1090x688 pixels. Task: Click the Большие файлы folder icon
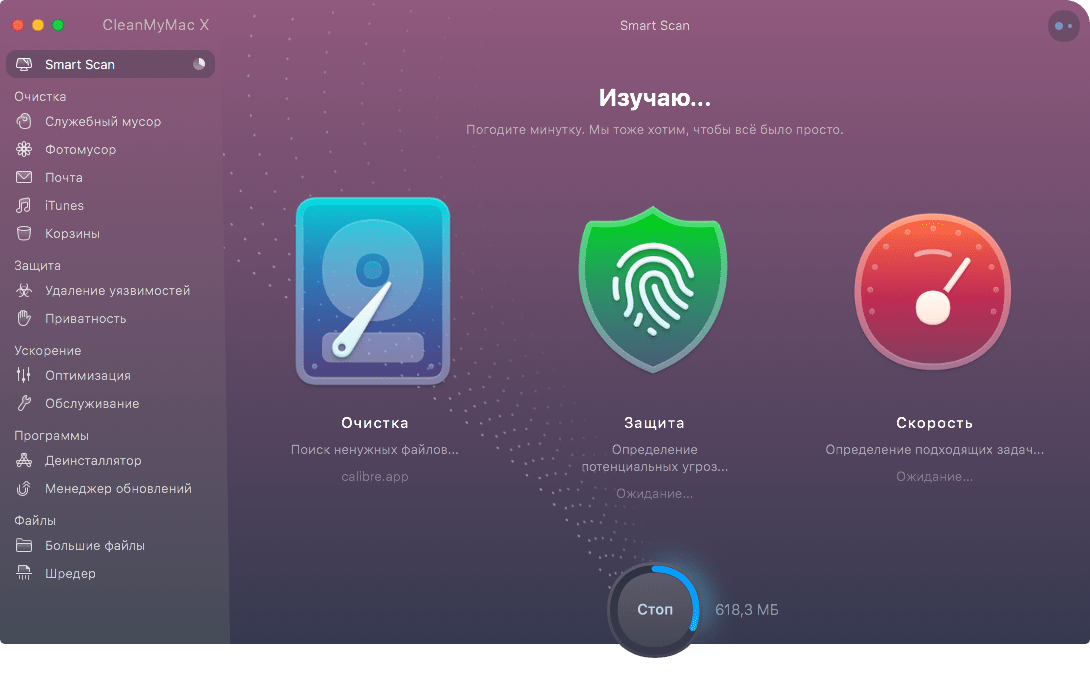point(24,546)
